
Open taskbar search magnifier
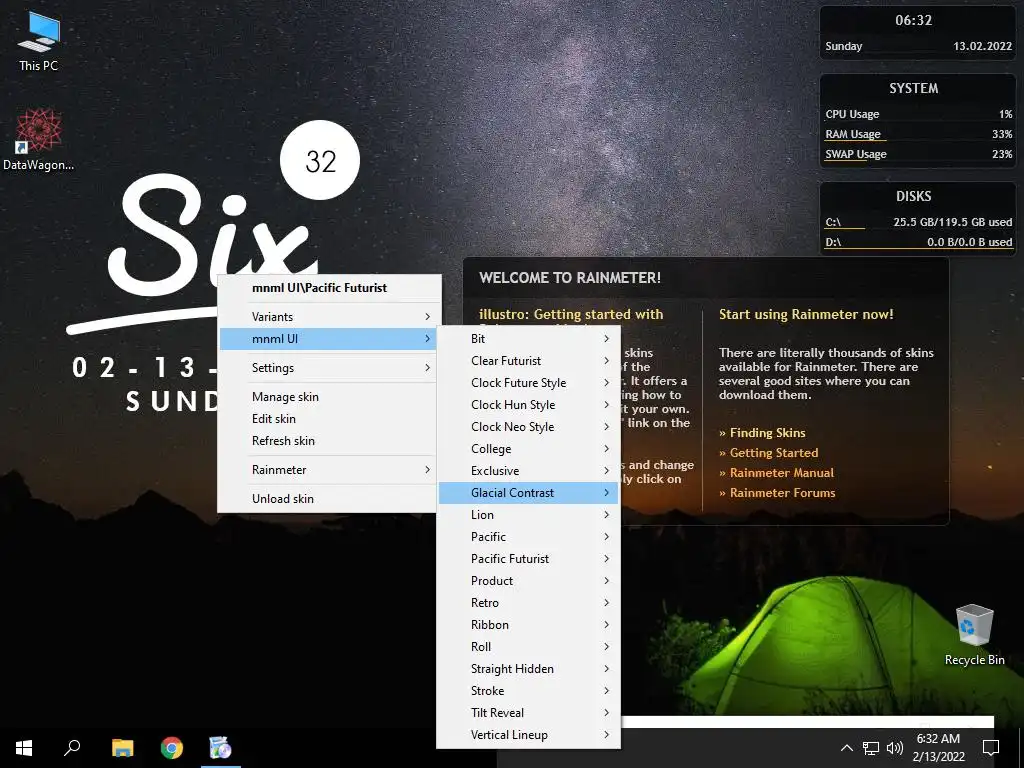(72, 748)
